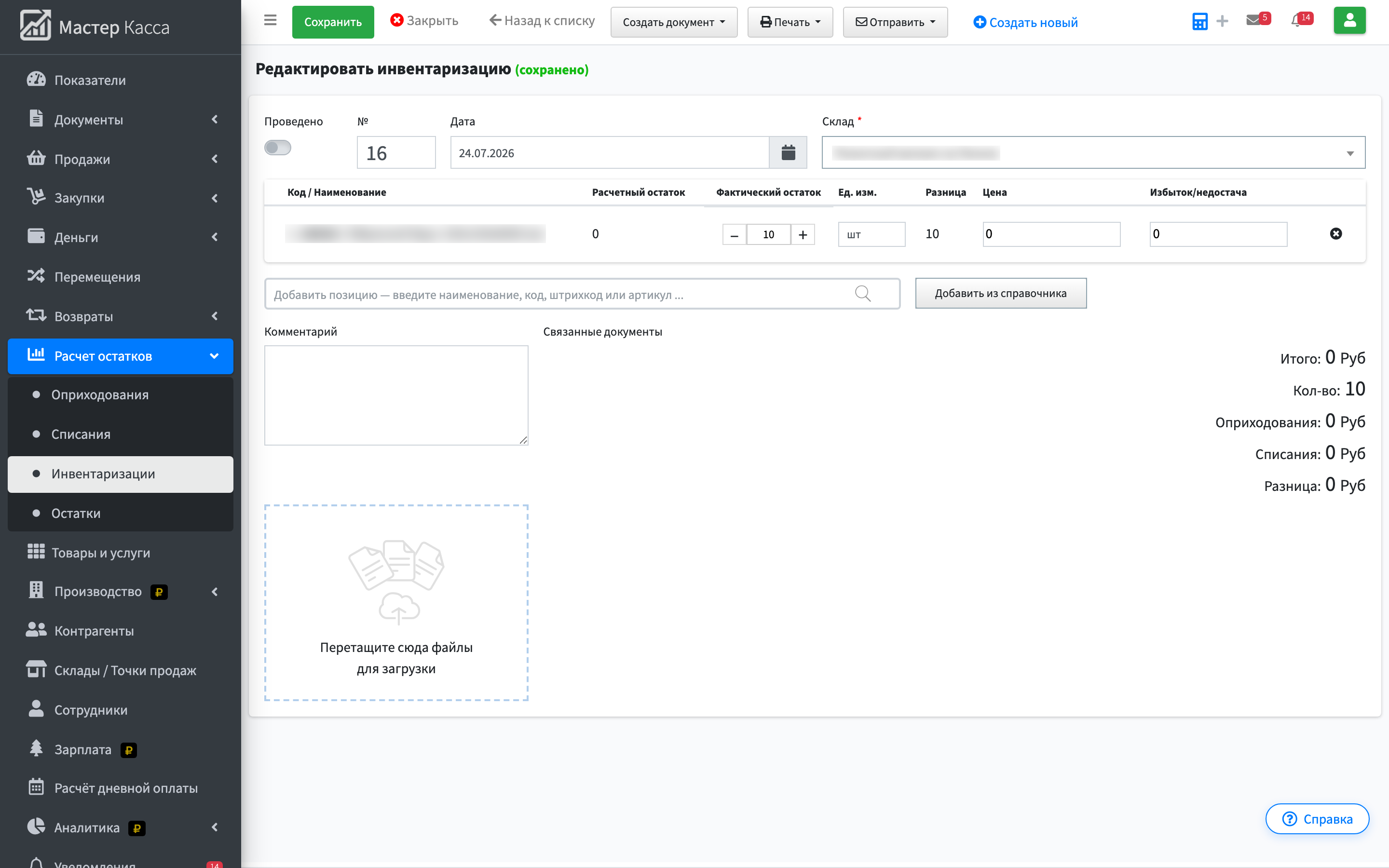
Task: Click the plus icon next to calculator
Action: (1222, 21)
